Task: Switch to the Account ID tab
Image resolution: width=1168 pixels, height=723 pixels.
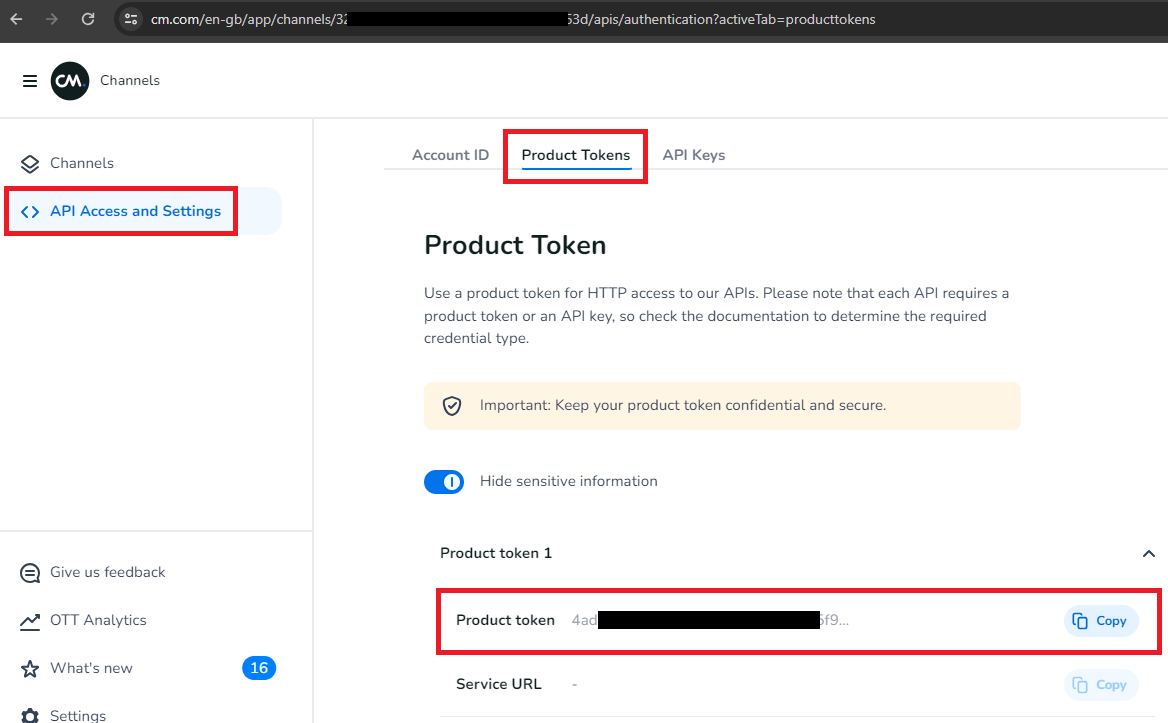Action: pyautogui.click(x=451, y=155)
